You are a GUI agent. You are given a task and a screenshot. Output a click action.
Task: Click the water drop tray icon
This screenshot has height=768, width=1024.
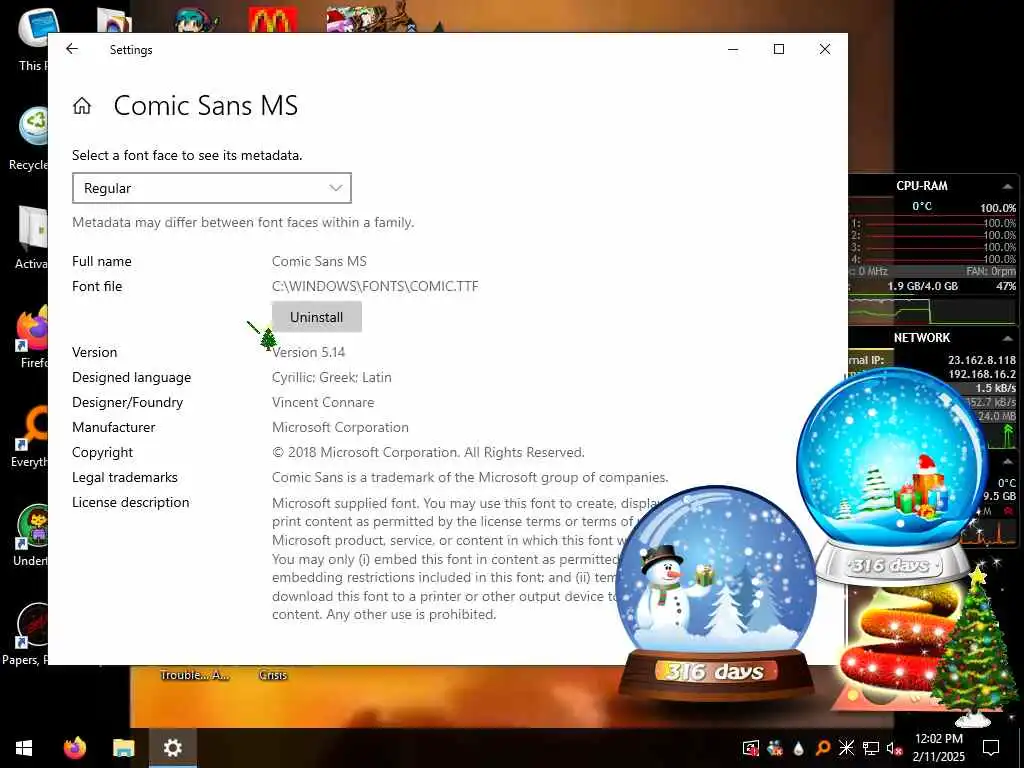tap(799, 748)
